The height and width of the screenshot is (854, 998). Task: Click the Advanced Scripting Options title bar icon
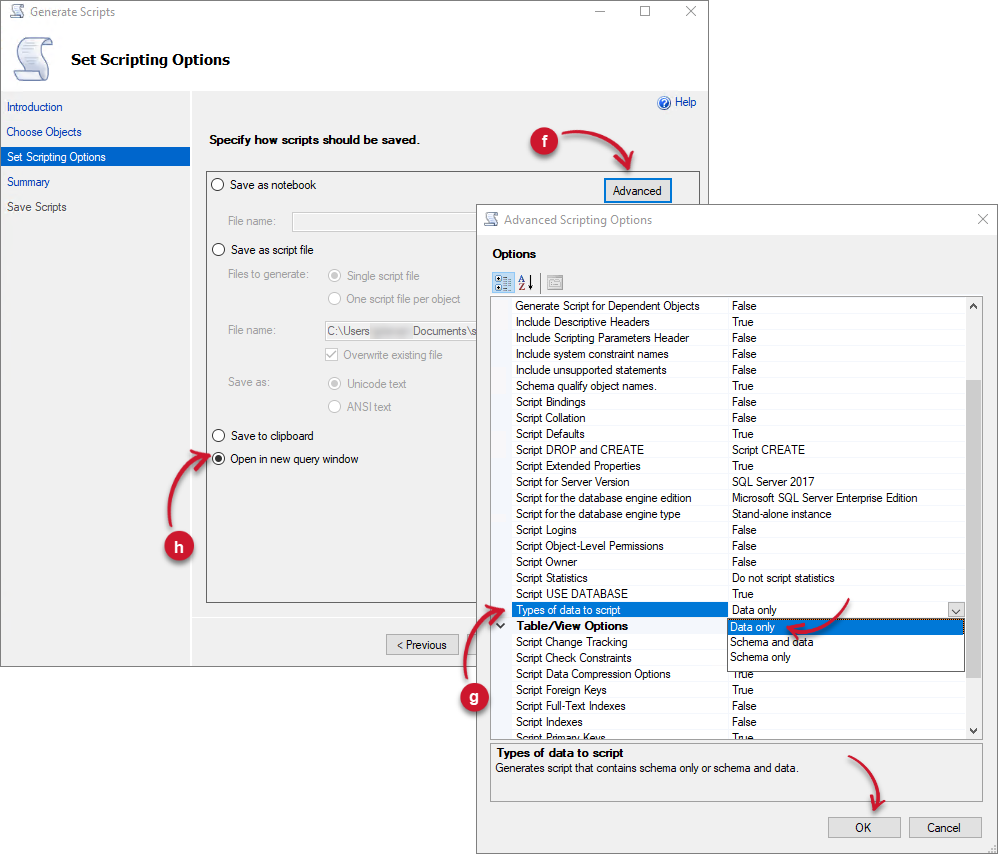[x=491, y=219]
